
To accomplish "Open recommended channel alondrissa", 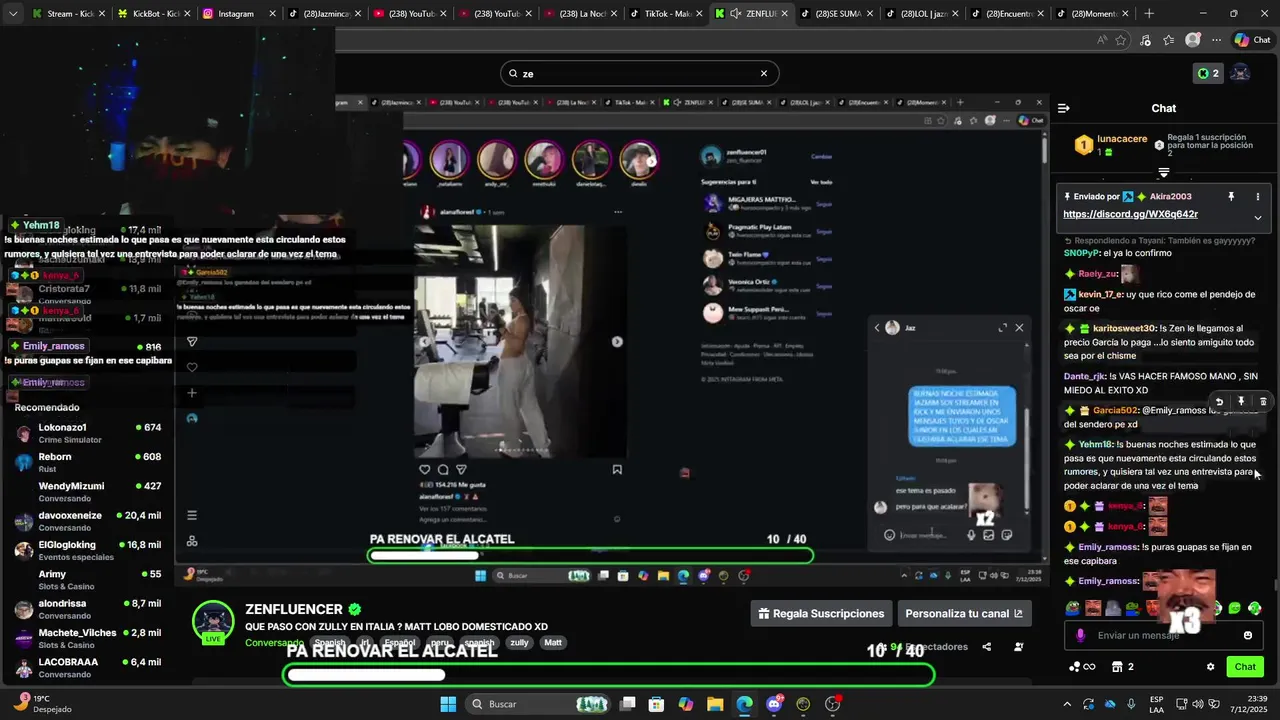I will 88,609.
